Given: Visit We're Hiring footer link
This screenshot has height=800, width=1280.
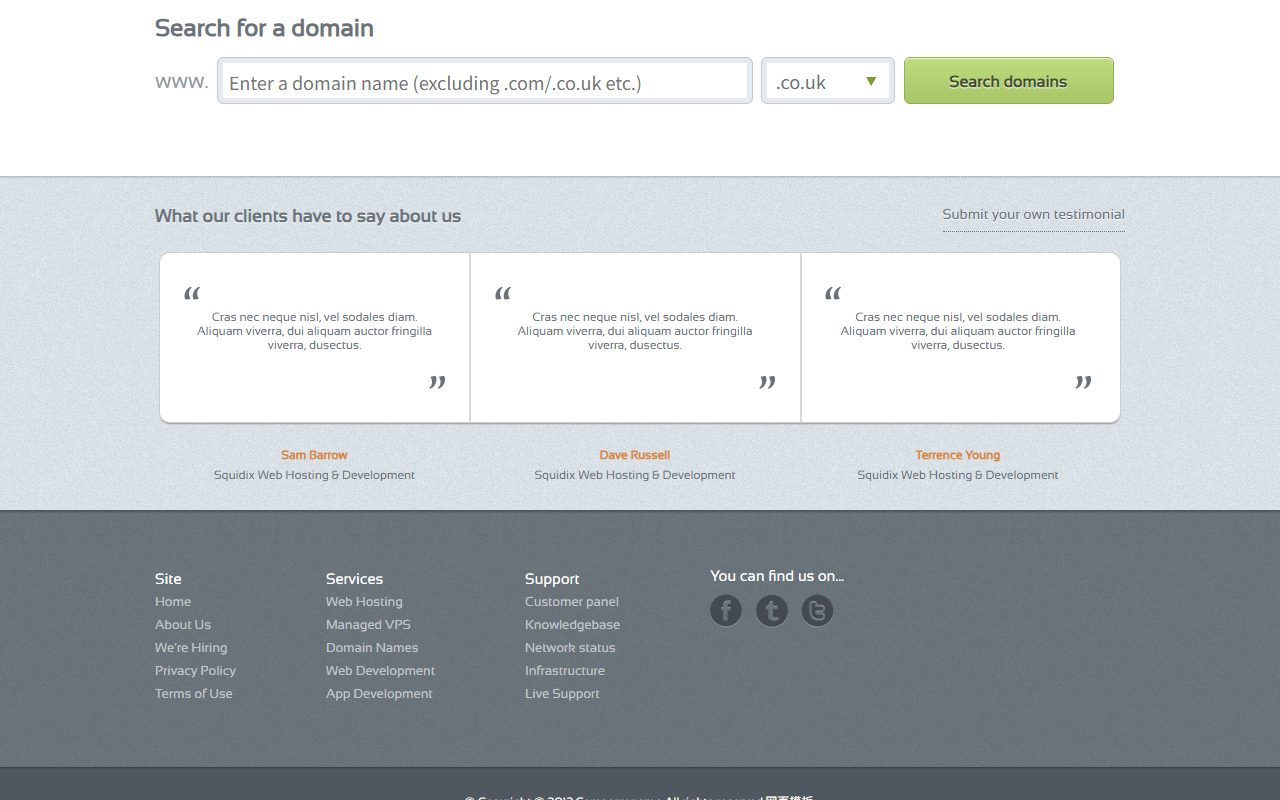Looking at the screenshot, I should [x=191, y=648].
